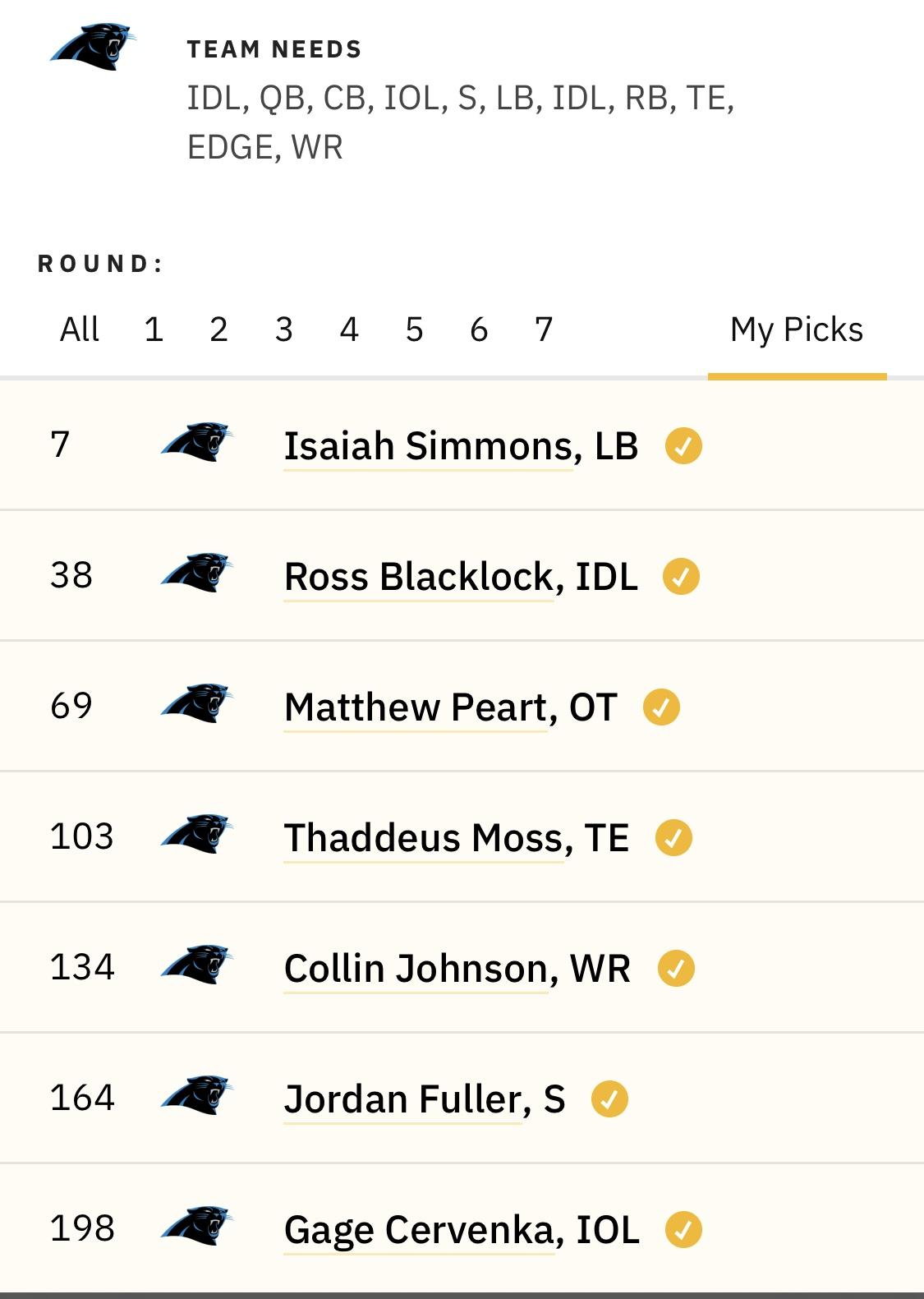Click Panthers logo on pick 103 row
This screenshot has width=924, height=1299.
tap(197, 834)
